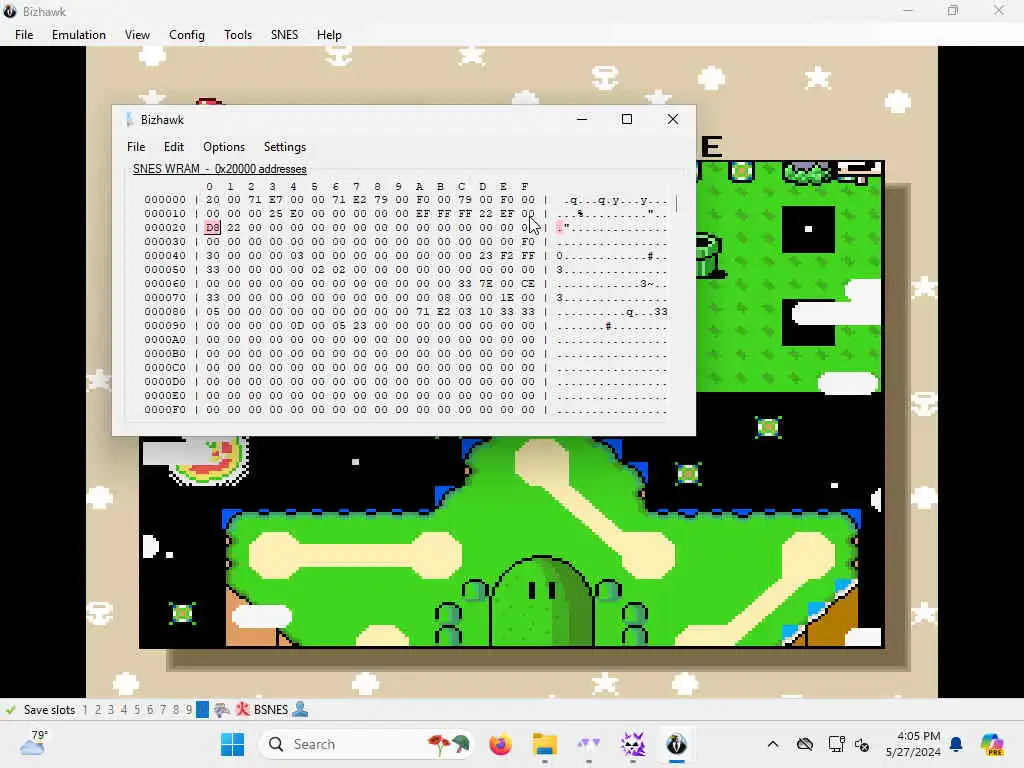Open Copilot preview icon in taskbar

click(x=991, y=744)
